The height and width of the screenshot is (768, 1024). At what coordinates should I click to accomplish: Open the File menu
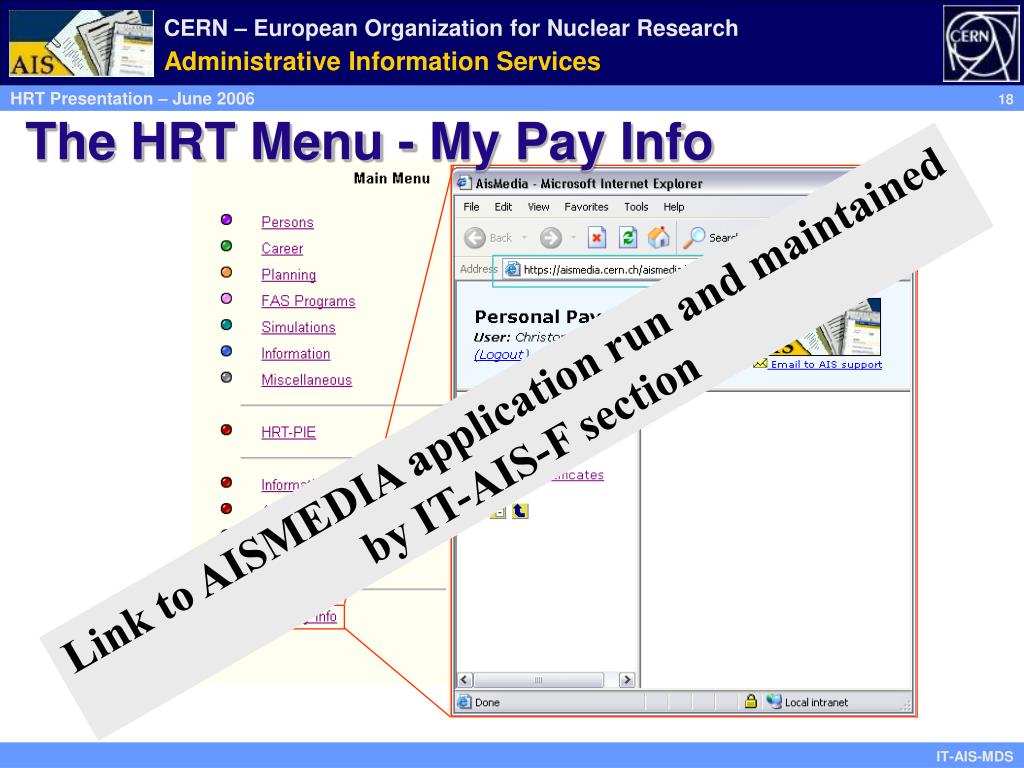coord(471,207)
